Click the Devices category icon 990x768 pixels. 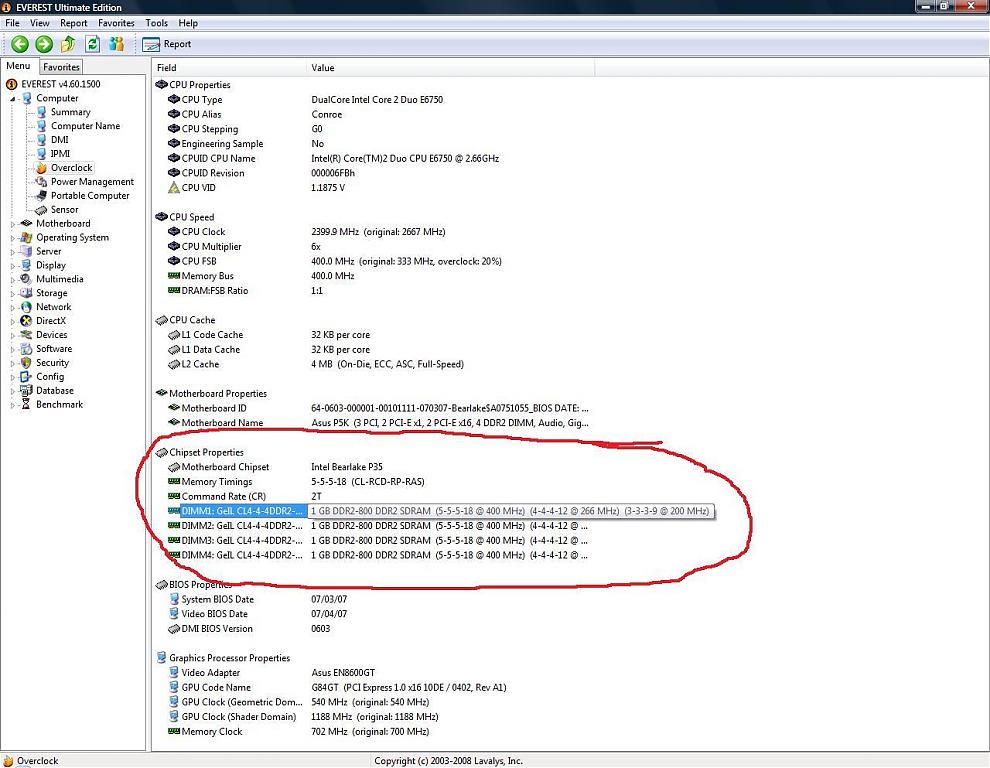[26, 334]
